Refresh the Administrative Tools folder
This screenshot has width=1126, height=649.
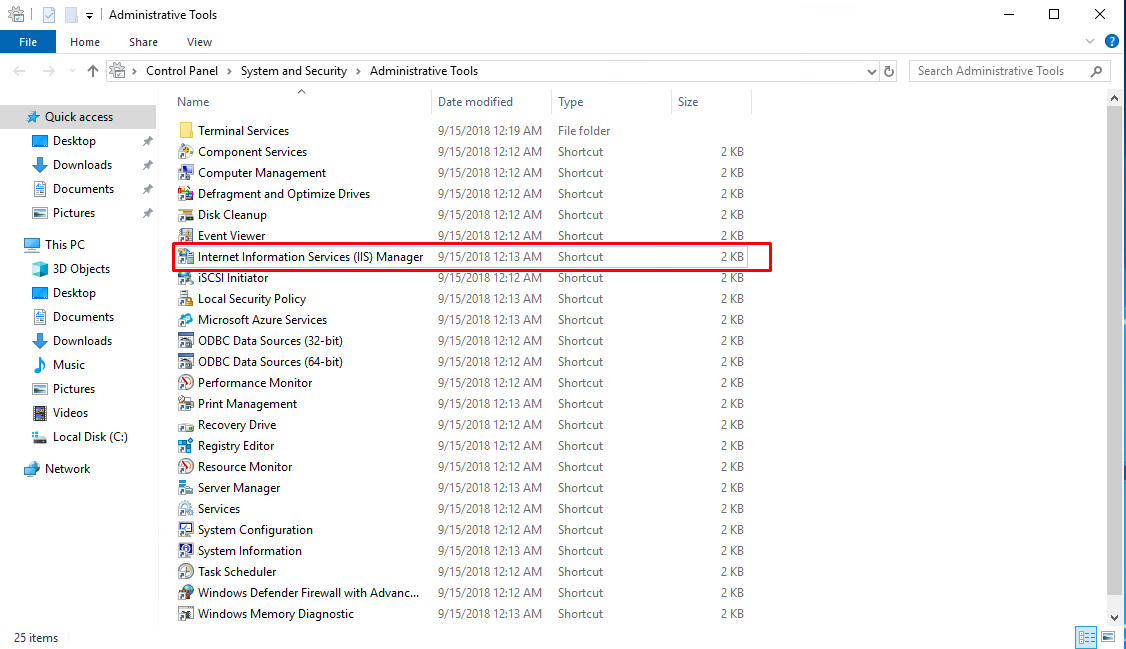pyautogui.click(x=889, y=71)
